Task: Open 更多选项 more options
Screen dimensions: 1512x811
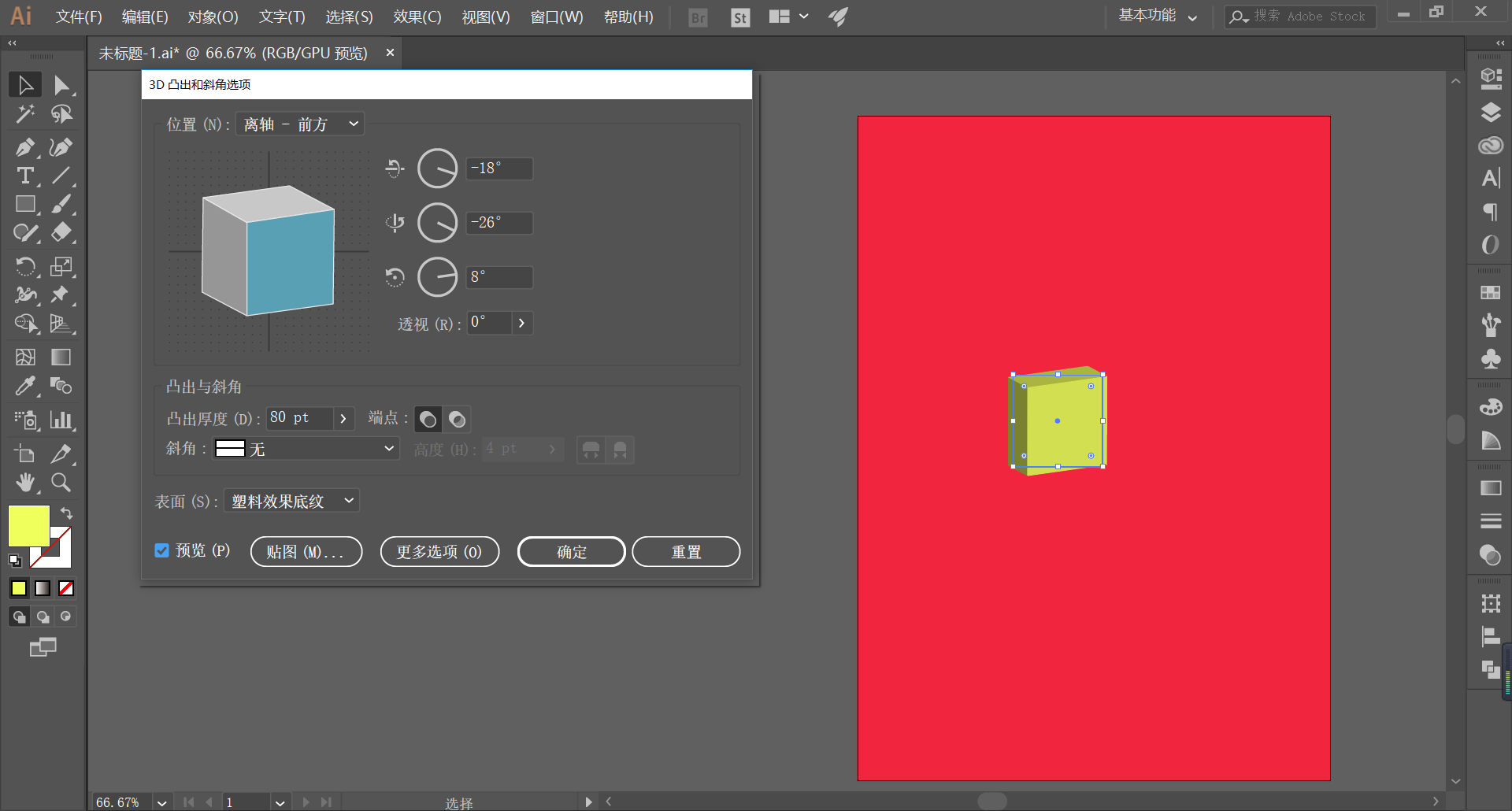Action: pyautogui.click(x=439, y=552)
